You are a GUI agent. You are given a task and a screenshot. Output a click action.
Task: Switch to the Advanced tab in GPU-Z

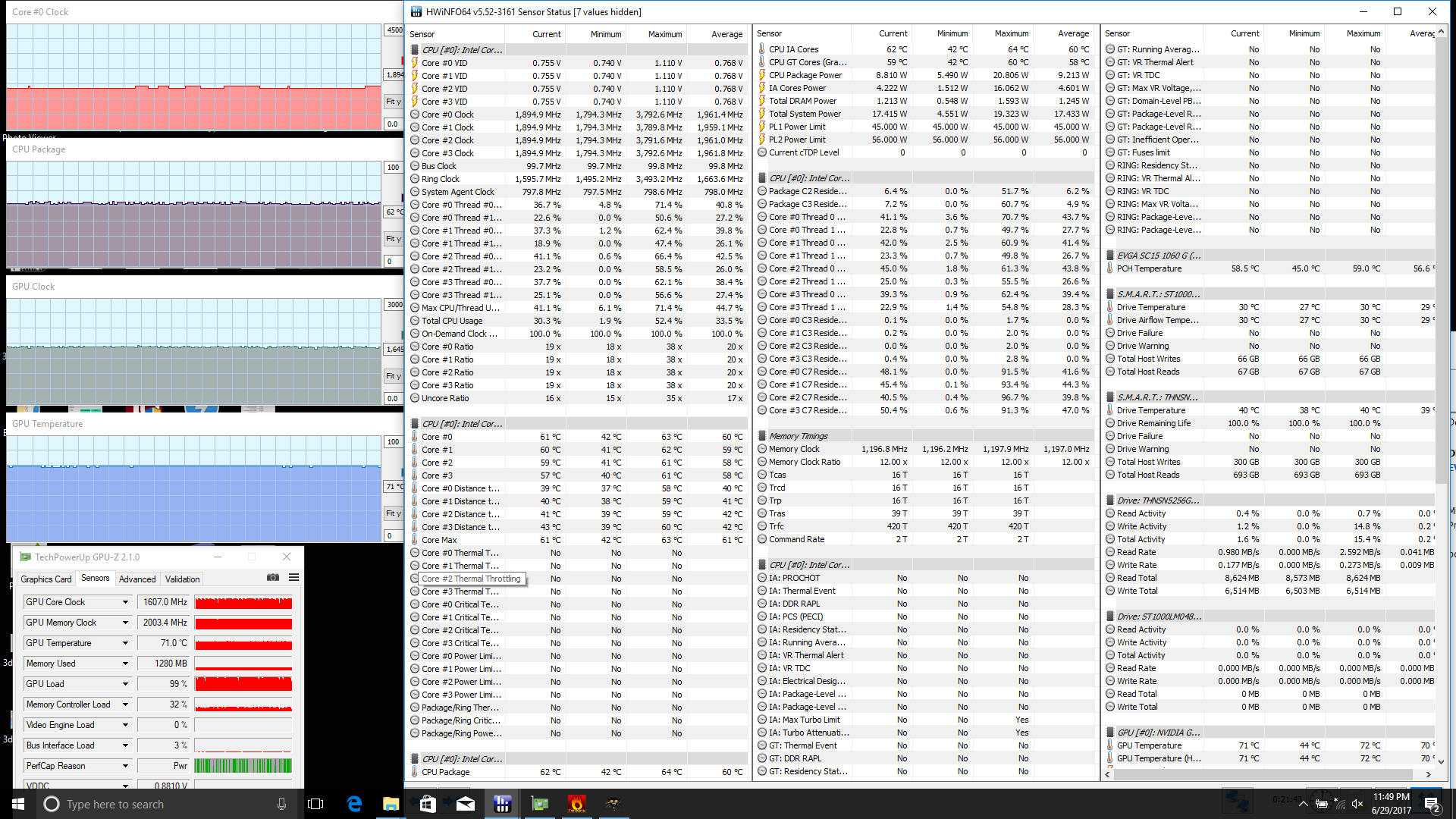point(137,579)
